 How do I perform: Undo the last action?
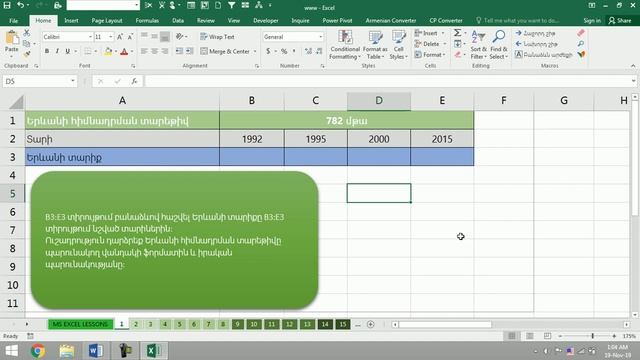click(x=20, y=5)
